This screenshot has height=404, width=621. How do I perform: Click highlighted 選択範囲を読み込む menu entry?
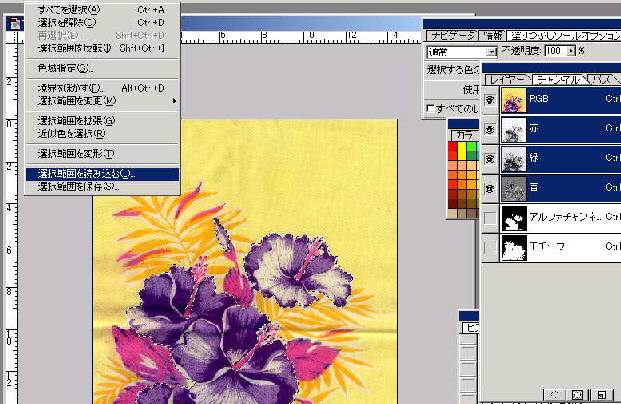tap(102, 174)
